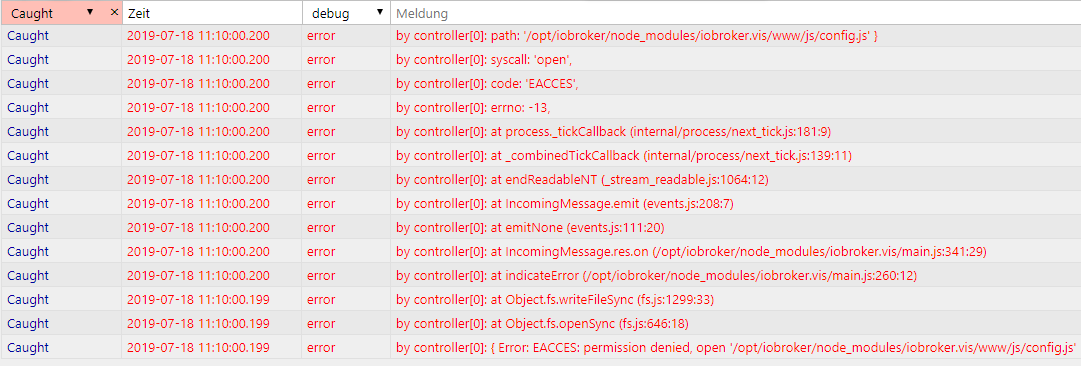
Task: Clear the Caught source filter with X
Action: [x=114, y=12]
